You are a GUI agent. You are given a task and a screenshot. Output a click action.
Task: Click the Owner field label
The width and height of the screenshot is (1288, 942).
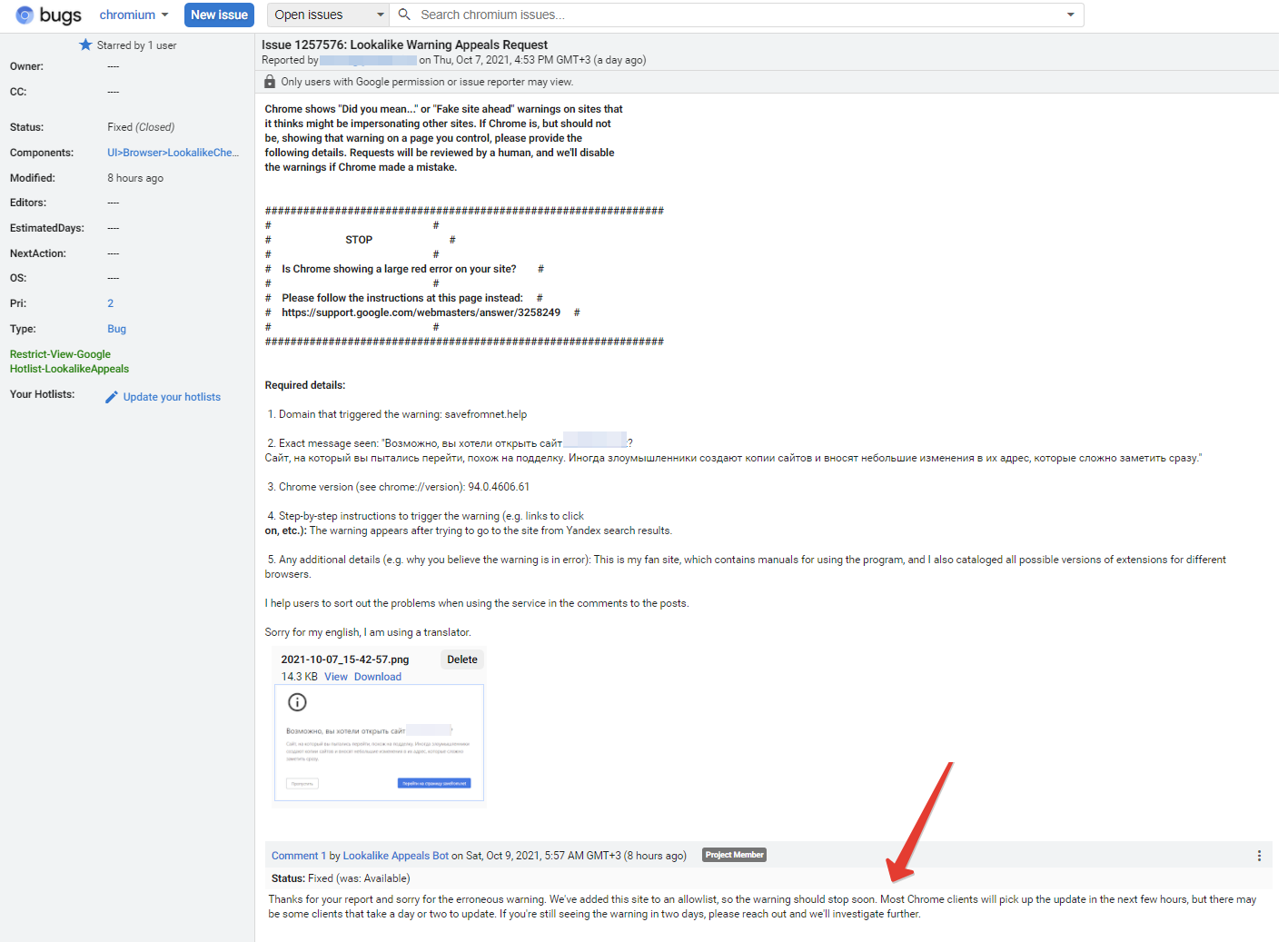point(26,66)
